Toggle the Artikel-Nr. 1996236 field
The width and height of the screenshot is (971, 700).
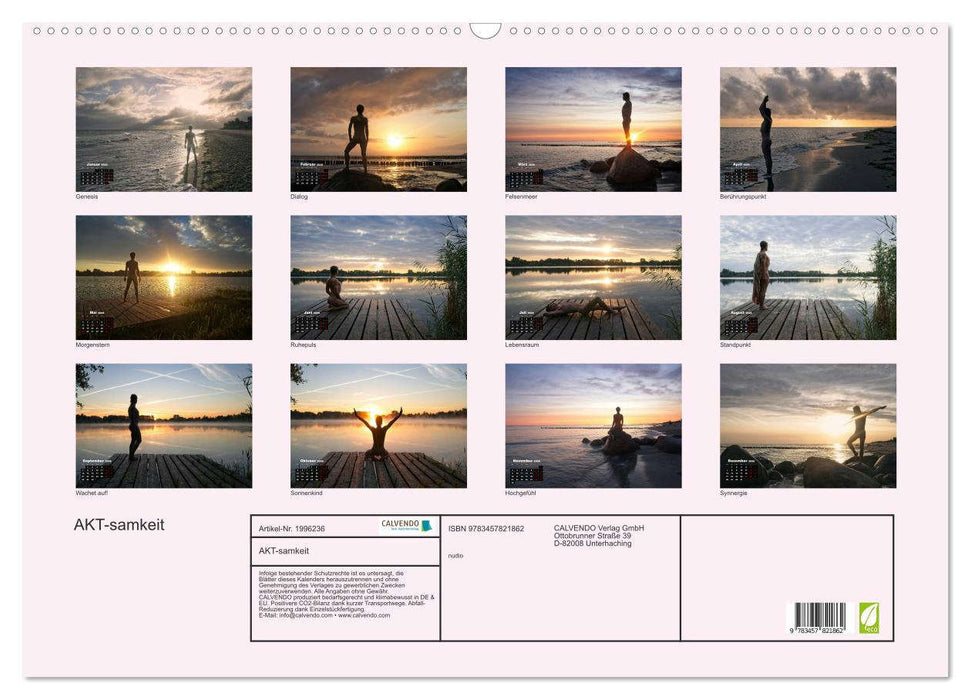point(293,529)
